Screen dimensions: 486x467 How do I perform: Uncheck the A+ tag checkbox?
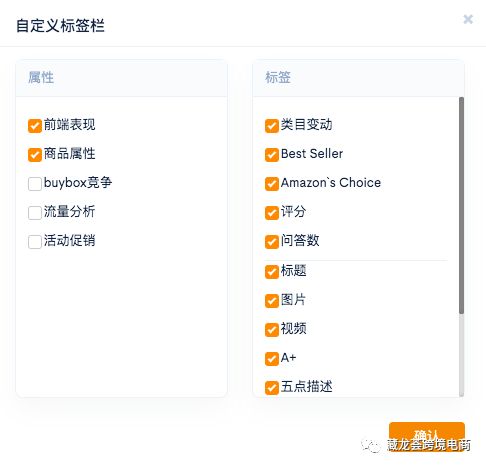[272, 359]
